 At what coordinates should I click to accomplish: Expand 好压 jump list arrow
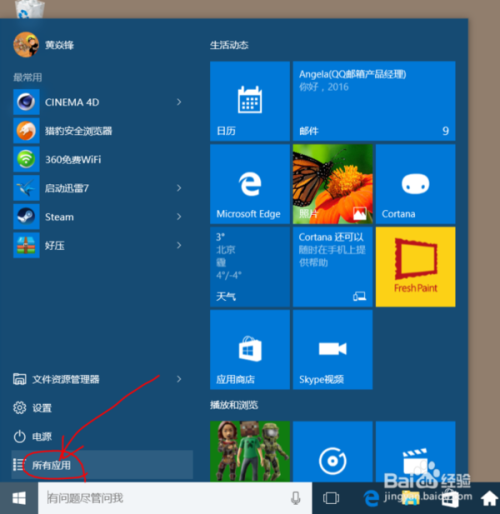(x=179, y=245)
